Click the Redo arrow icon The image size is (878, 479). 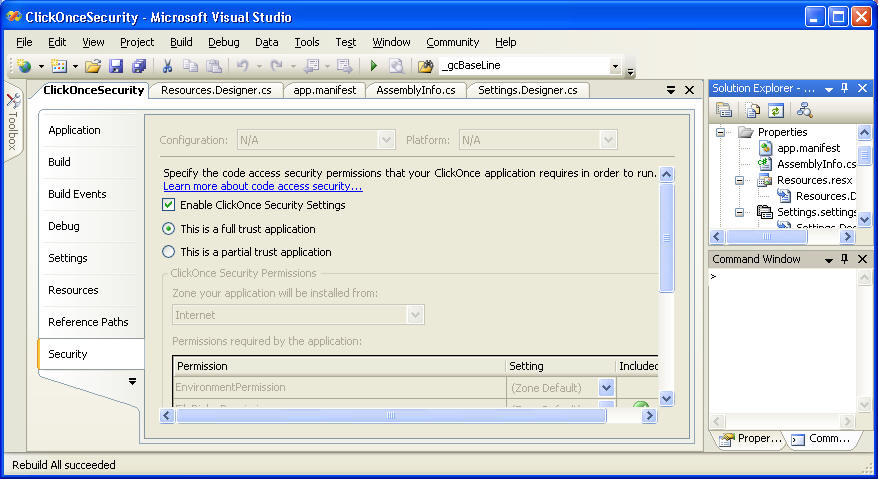coord(276,66)
